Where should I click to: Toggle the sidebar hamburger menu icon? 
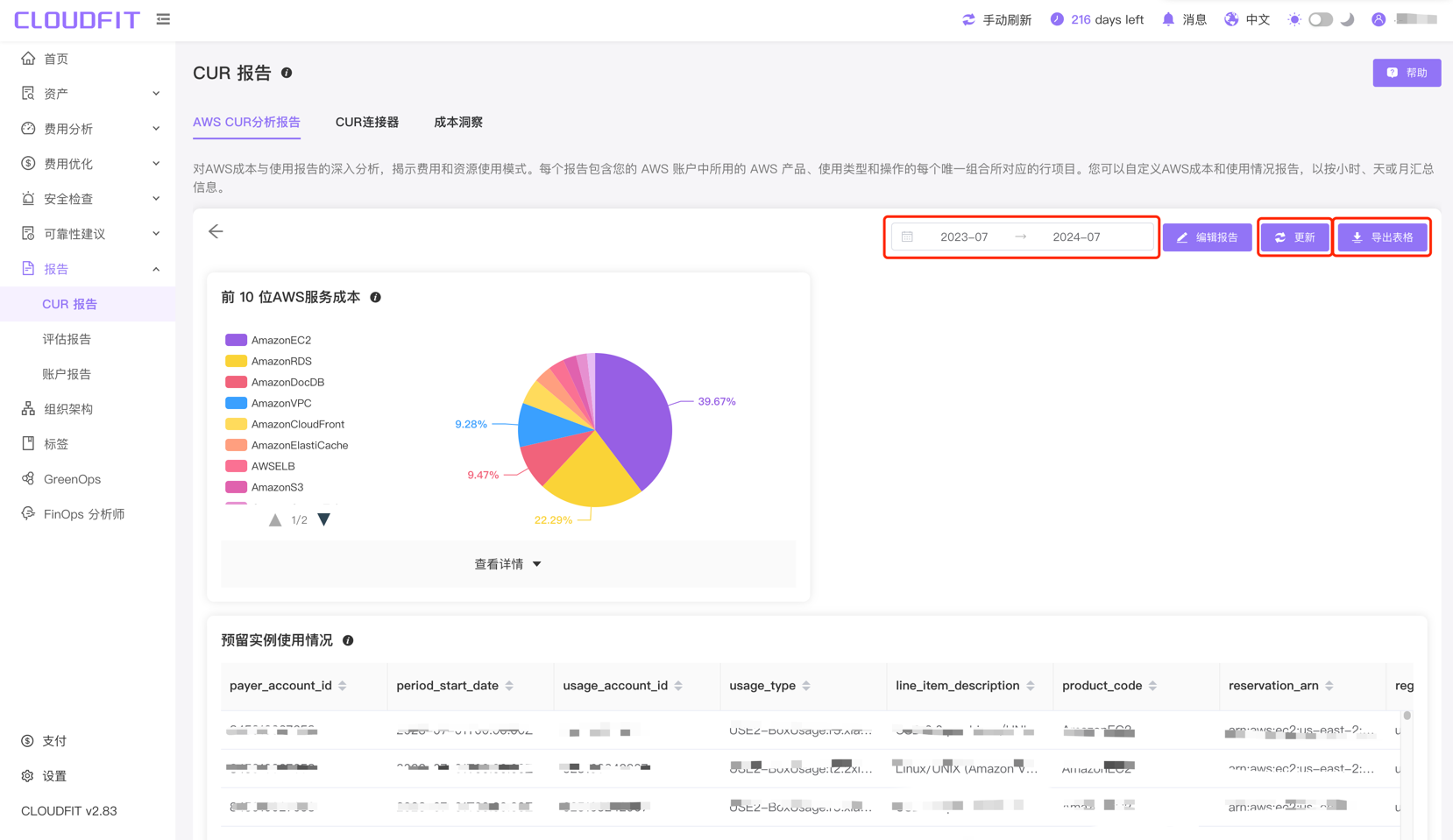163,19
